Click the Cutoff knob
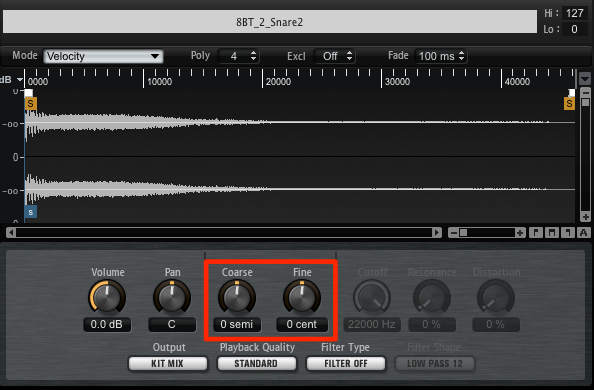Screen dimensions: 594x390 point(372,298)
